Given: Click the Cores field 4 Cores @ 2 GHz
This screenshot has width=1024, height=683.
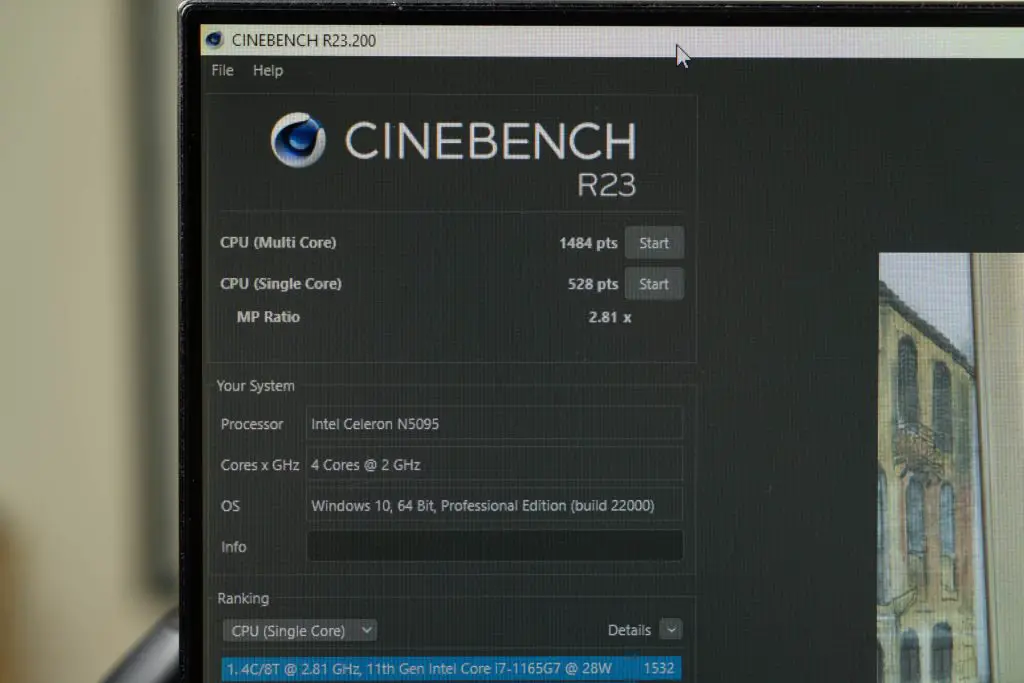Looking at the screenshot, I should 494,465.
